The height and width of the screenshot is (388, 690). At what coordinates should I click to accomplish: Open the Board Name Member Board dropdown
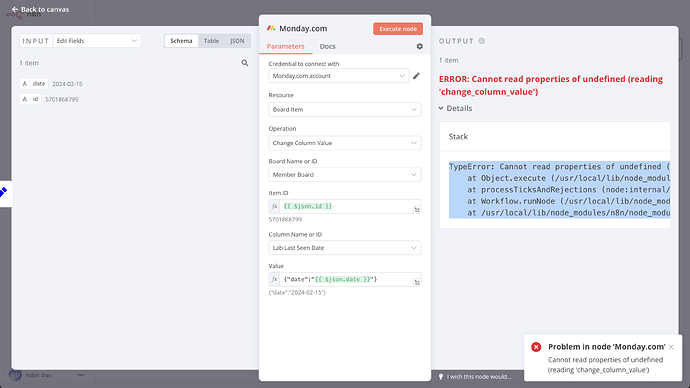click(x=345, y=175)
